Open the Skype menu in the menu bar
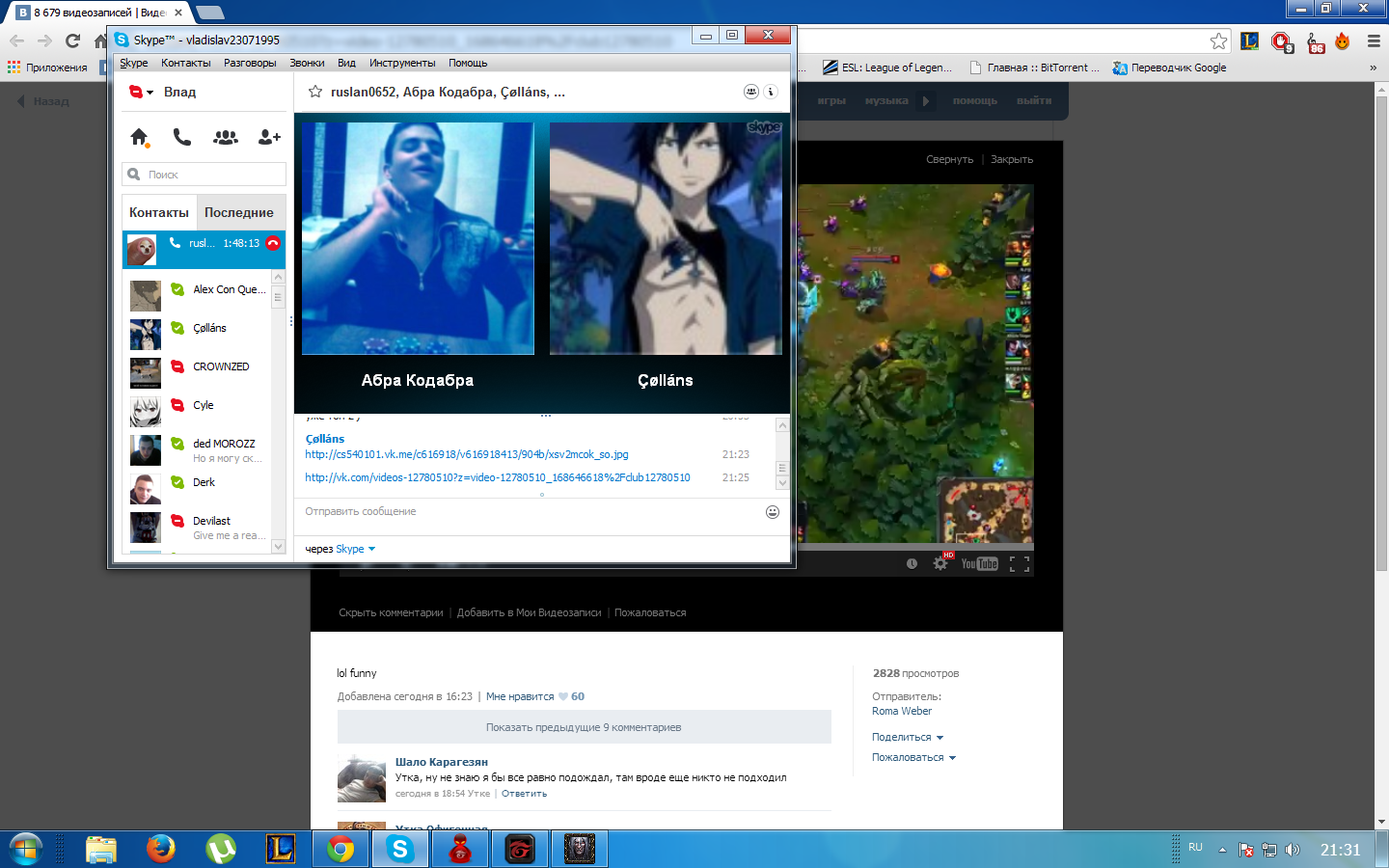Viewport: 1389px width, 868px height. (x=134, y=63)
